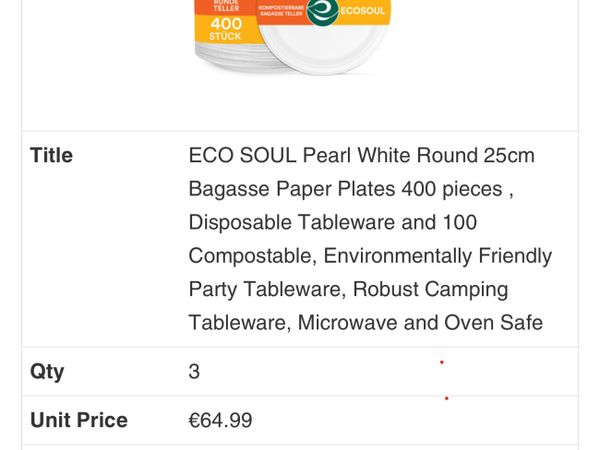Click the green ECOSOUL logo emblem
Image resolution: width=600 pixels, height=450 pixels.
(323, 10)
